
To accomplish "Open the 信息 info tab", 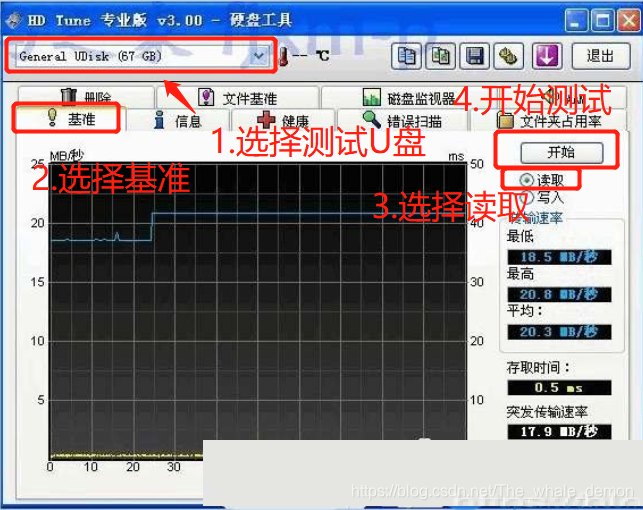I will click(x=178, y=121).
